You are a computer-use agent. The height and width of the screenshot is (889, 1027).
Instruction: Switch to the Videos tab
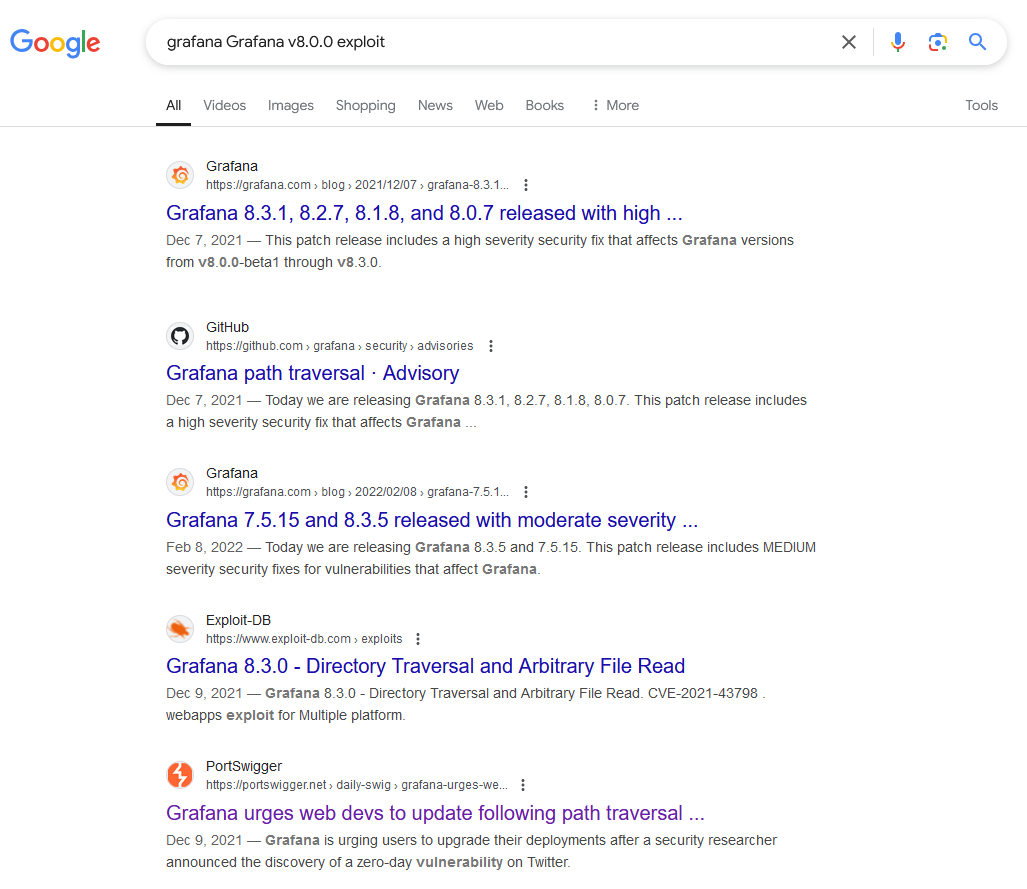225,105
